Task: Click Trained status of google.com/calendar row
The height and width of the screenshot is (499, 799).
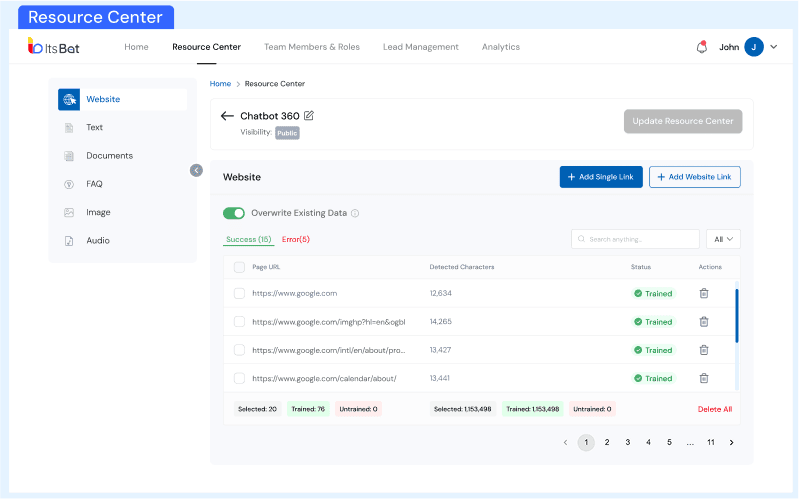Action: click(x=653, y=378)
